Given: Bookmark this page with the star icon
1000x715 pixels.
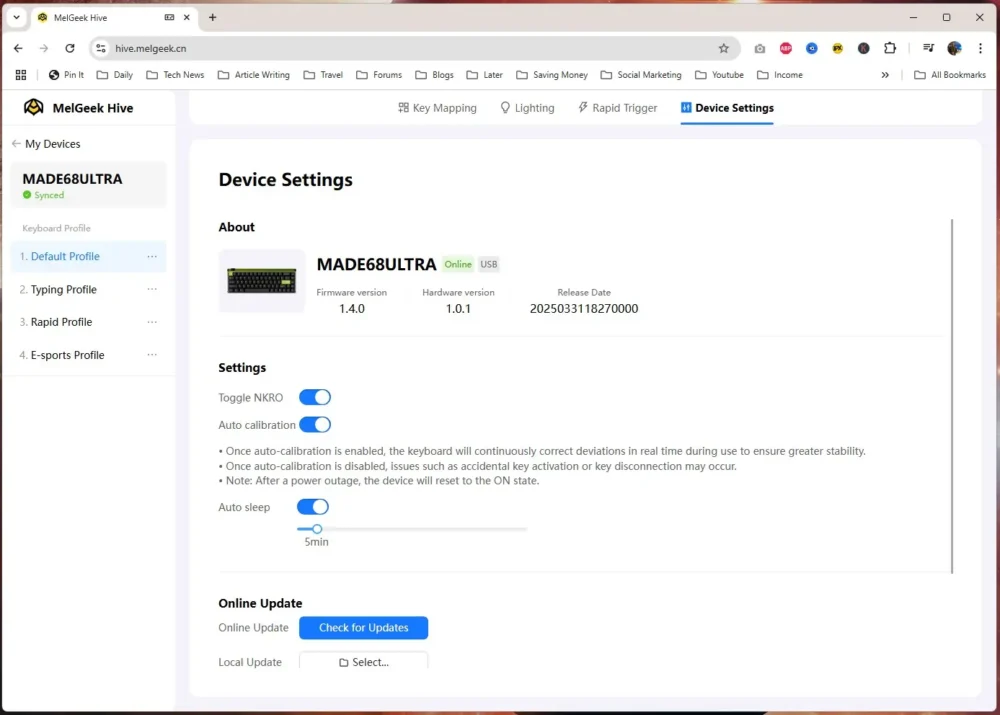Looking at the screenshot, I should click(723, 48).
